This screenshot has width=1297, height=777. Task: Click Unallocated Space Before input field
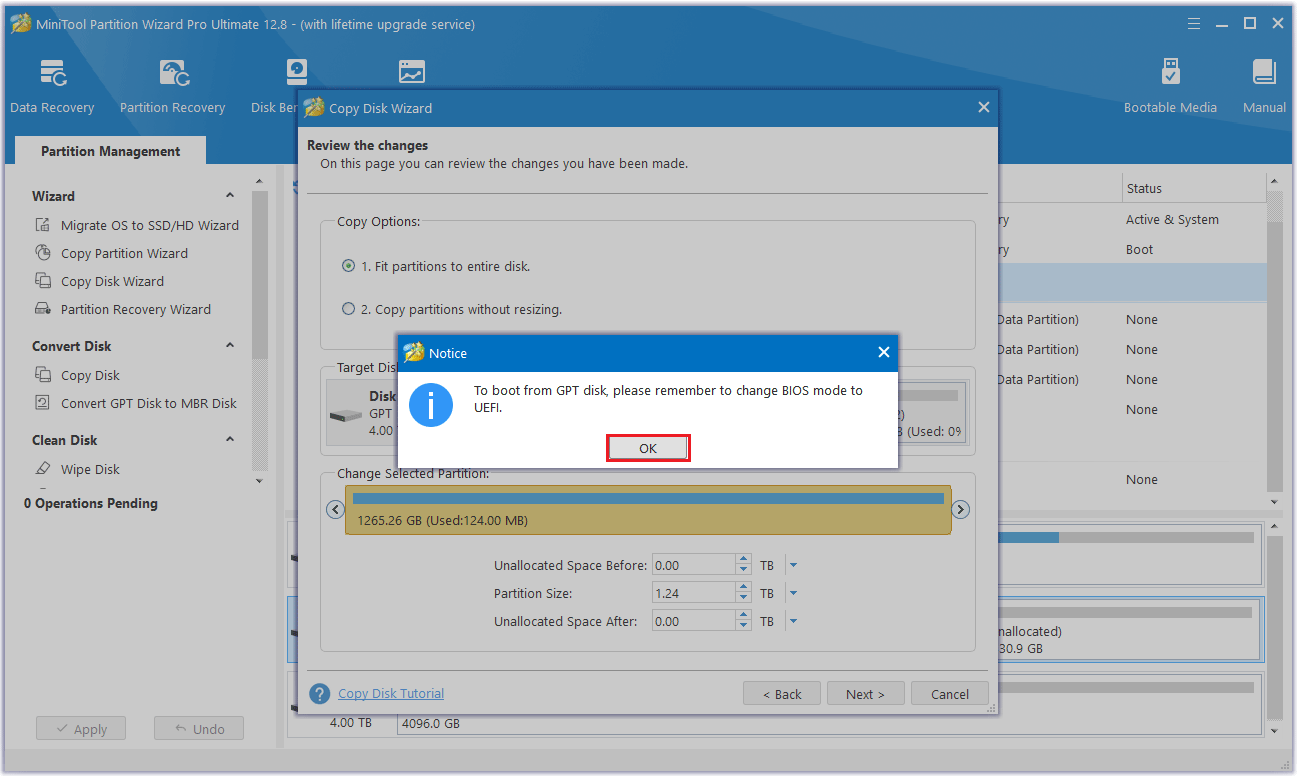point(694,565)
